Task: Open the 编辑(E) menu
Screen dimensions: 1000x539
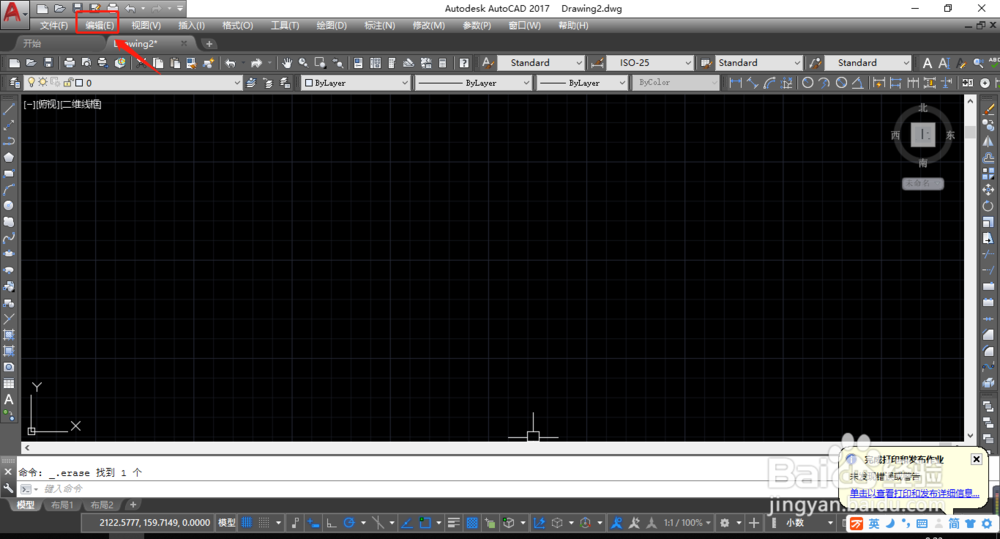Action: 99,26
